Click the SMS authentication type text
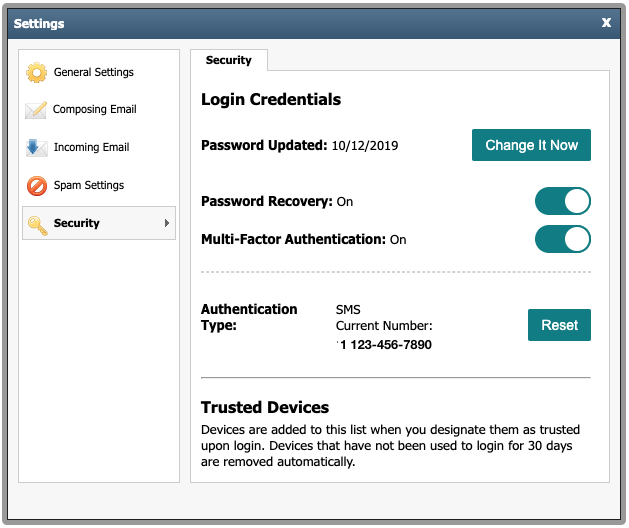Image resolution: width=629 pixels, height=528 pixels. [348, 310]
